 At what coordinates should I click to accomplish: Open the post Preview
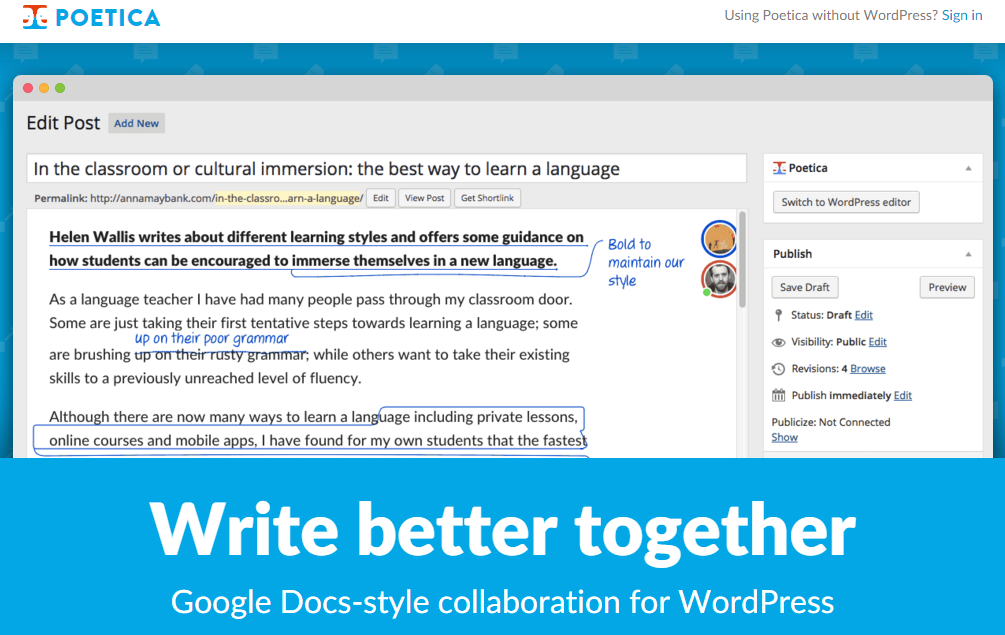(946, 287)
